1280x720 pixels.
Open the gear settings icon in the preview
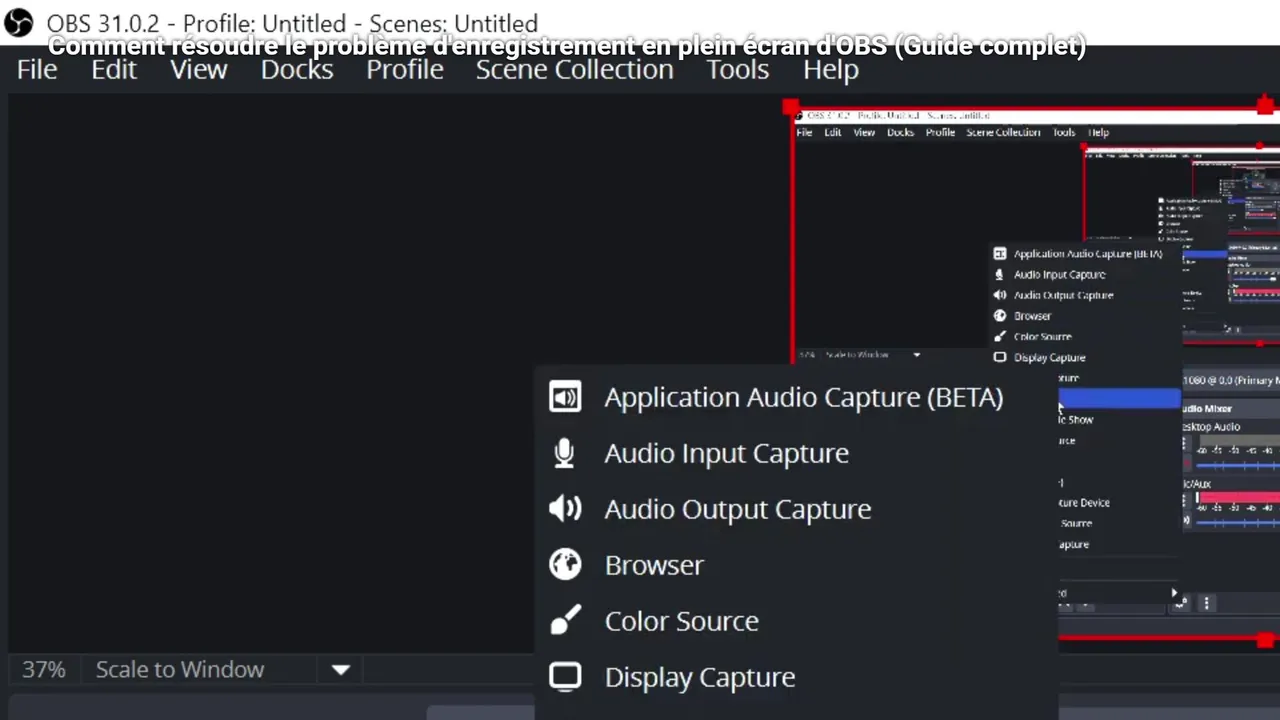[1182, 603]
